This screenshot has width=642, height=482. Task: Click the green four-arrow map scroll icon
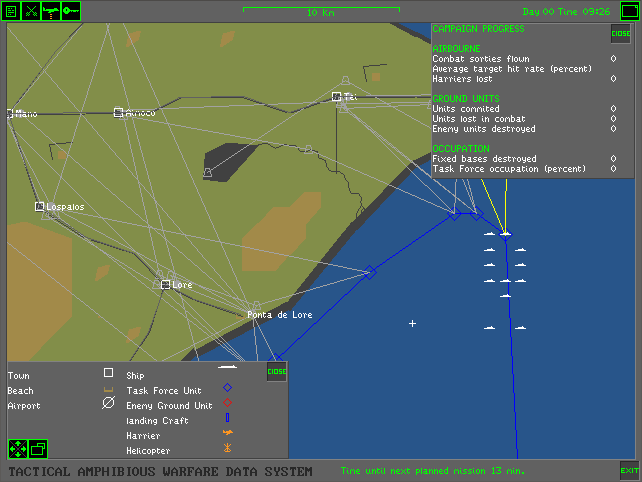coord(18,448)
